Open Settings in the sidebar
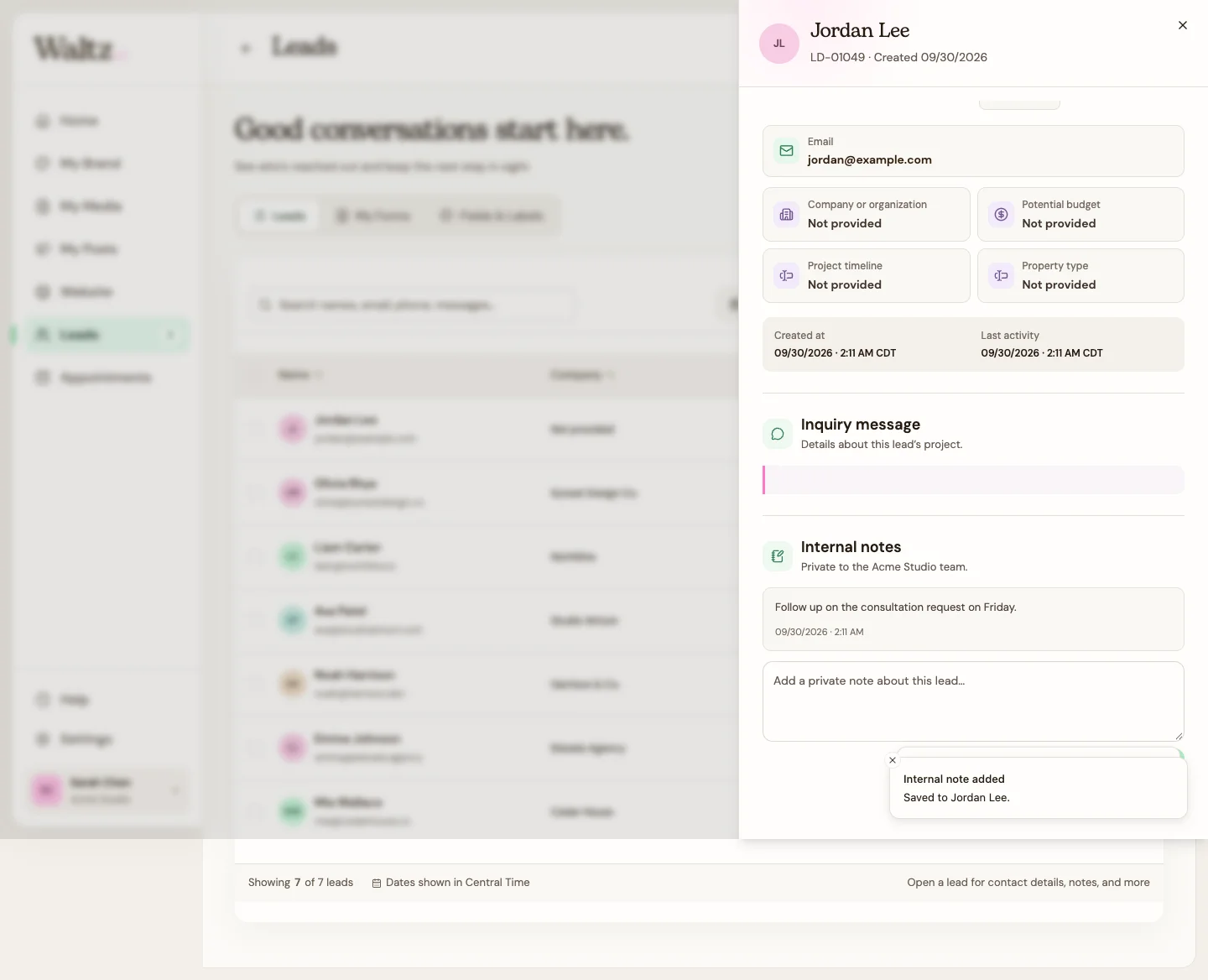The height and width of the screenshot is (980, 1208). [107, 739]
